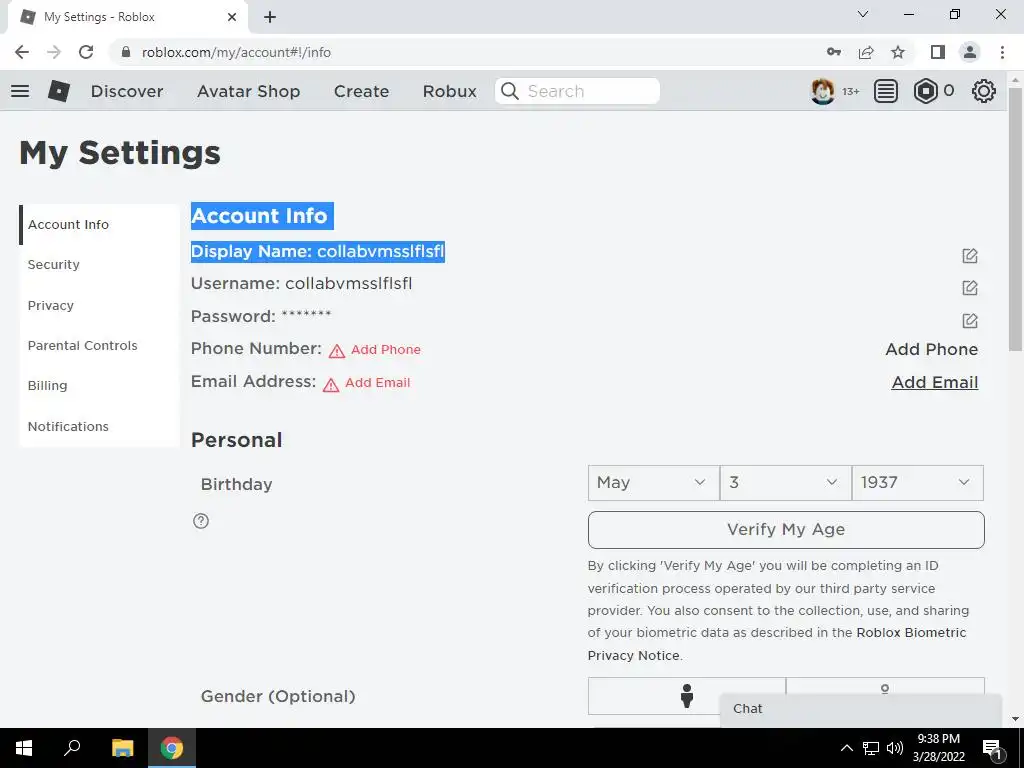Open the Windows notification center
This screenshot has width=1024, height=768.
pyautogui.click(x=993, y=748)
